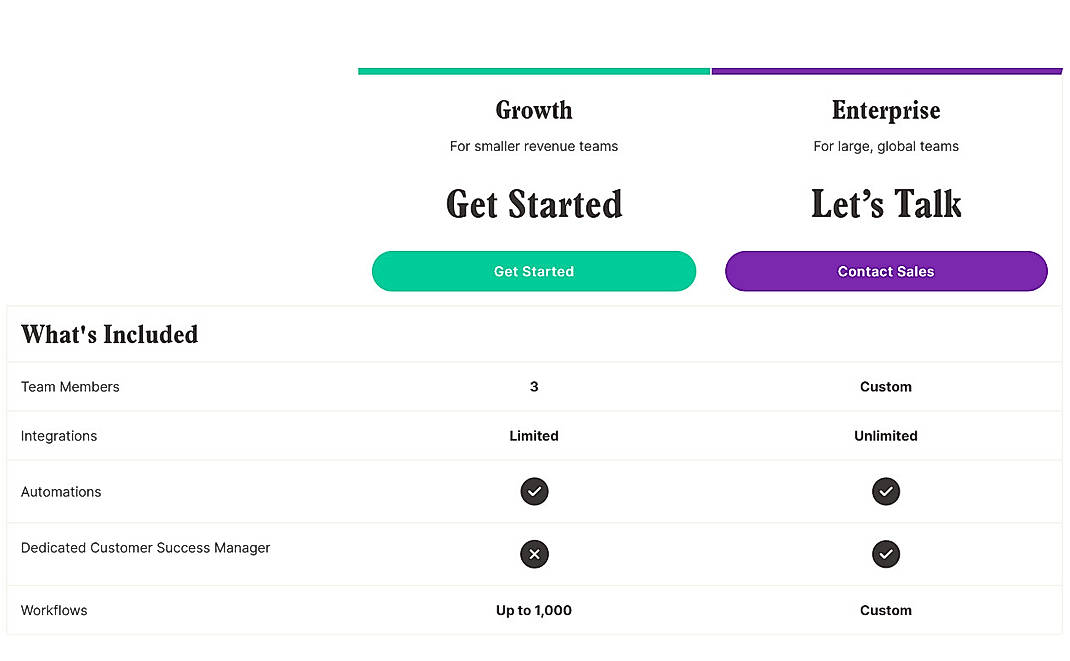The width and height of the screenshot is (1070, 661).
Task: Click the purple bar above Enterprise column
Action: coord(886,70)
